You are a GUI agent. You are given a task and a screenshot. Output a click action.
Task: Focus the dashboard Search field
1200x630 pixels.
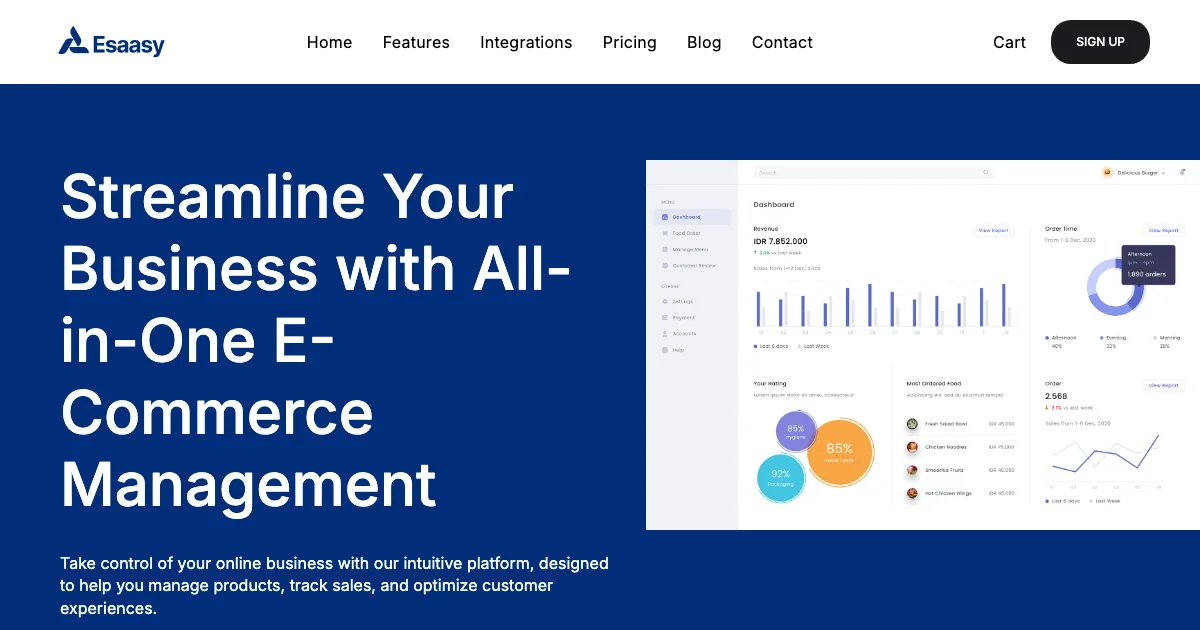(873, 172)
